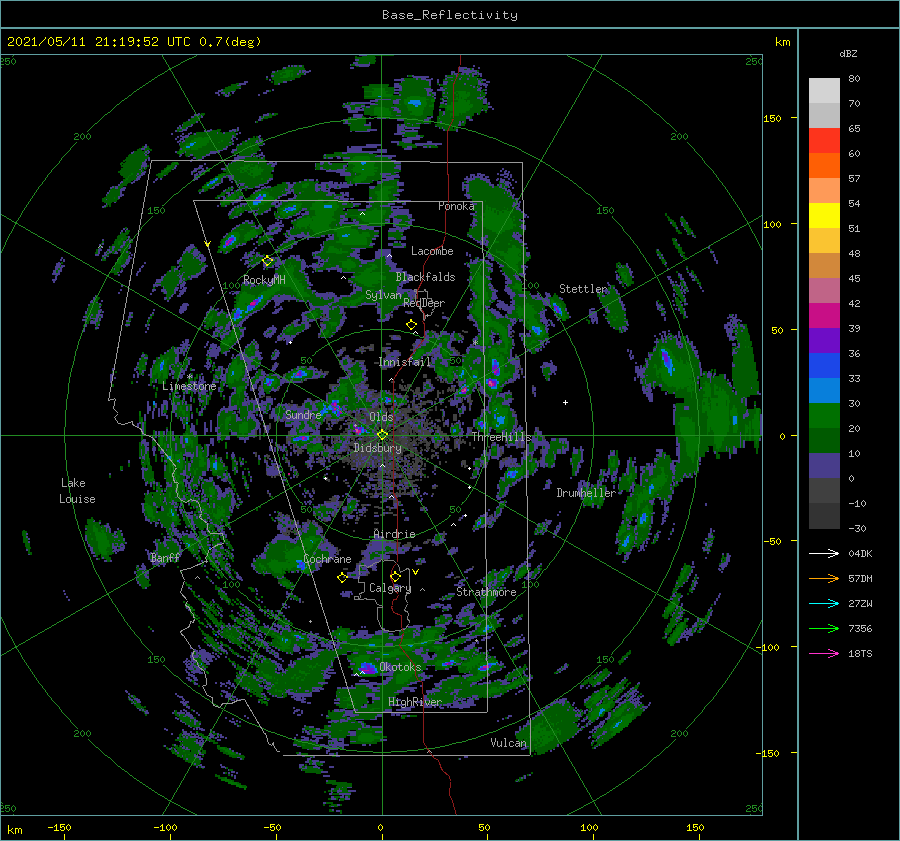Image resolution: width=900 pixels, height=841 pixels.
Task: Click the Blackfalds label
Action: [x=425, y=277]
